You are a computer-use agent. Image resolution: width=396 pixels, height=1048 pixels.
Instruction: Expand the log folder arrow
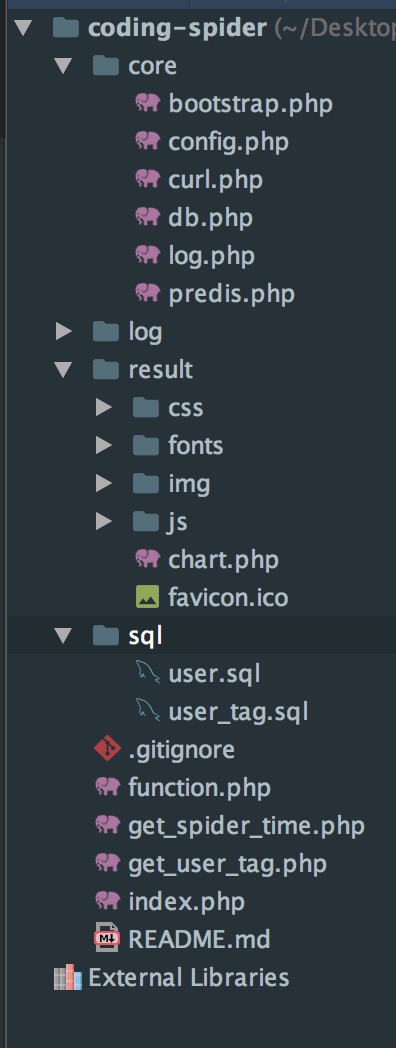[64, 331]
